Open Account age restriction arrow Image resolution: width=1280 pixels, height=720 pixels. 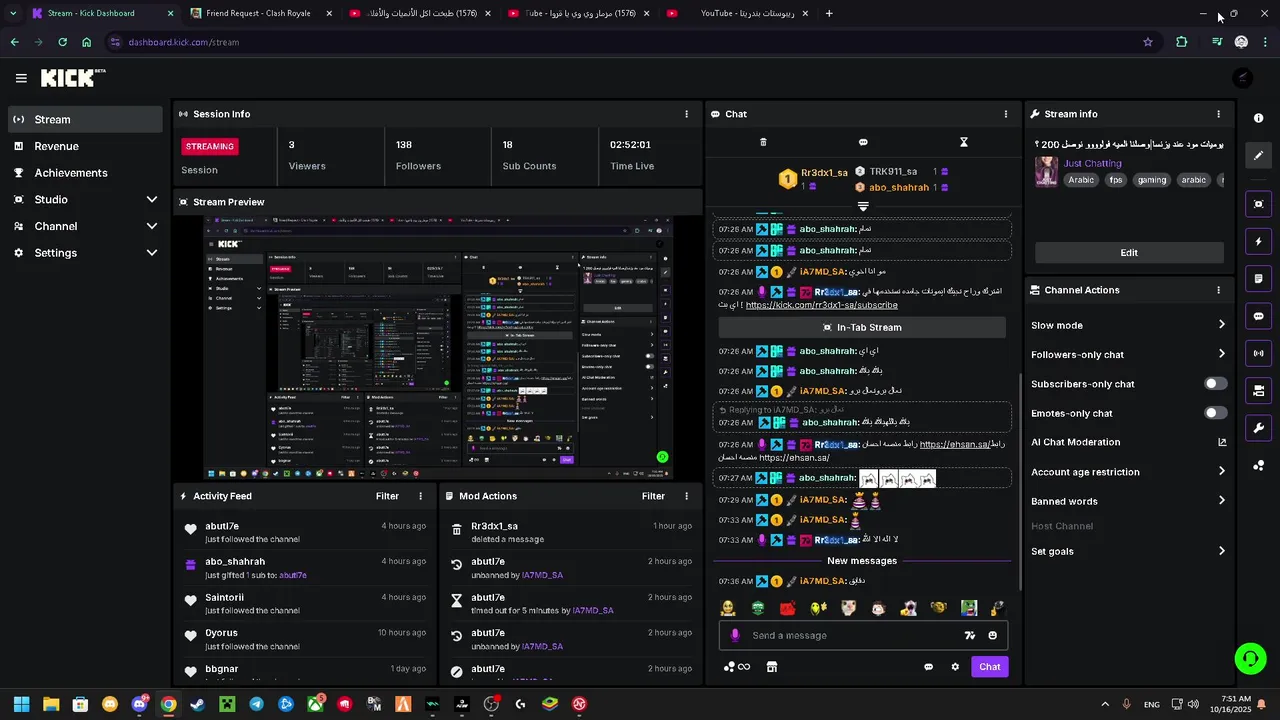(1221, 472)
